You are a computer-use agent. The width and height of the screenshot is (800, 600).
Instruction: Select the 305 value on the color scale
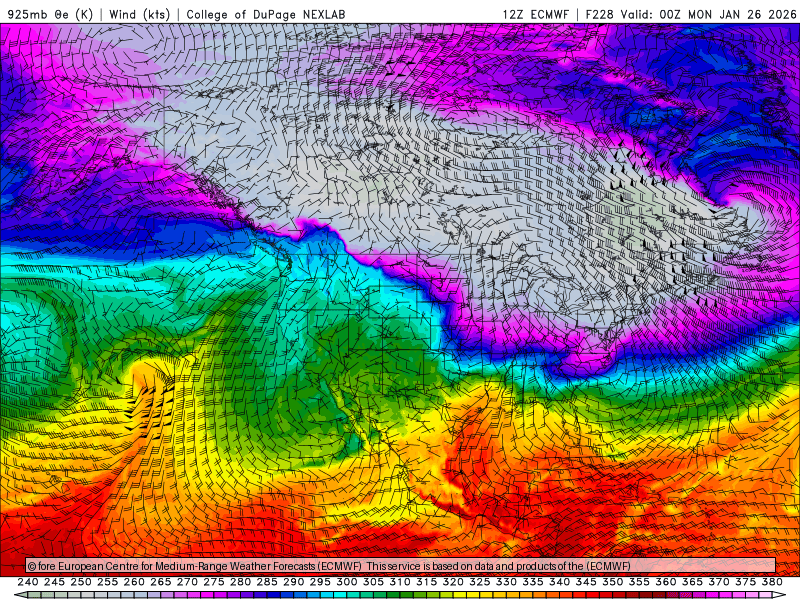[x=373, y=582]
